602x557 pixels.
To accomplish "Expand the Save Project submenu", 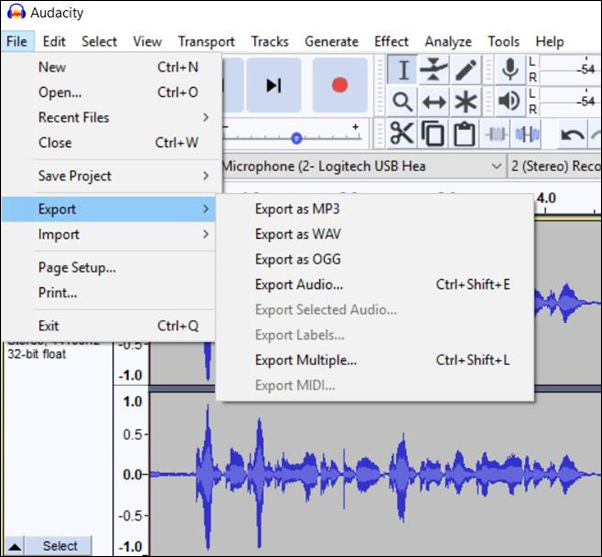I will click(x=112, y=176).
